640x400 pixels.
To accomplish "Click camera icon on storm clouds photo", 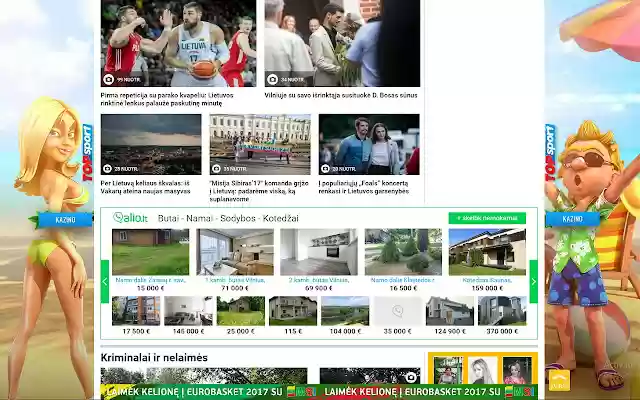I will point(107,168).
